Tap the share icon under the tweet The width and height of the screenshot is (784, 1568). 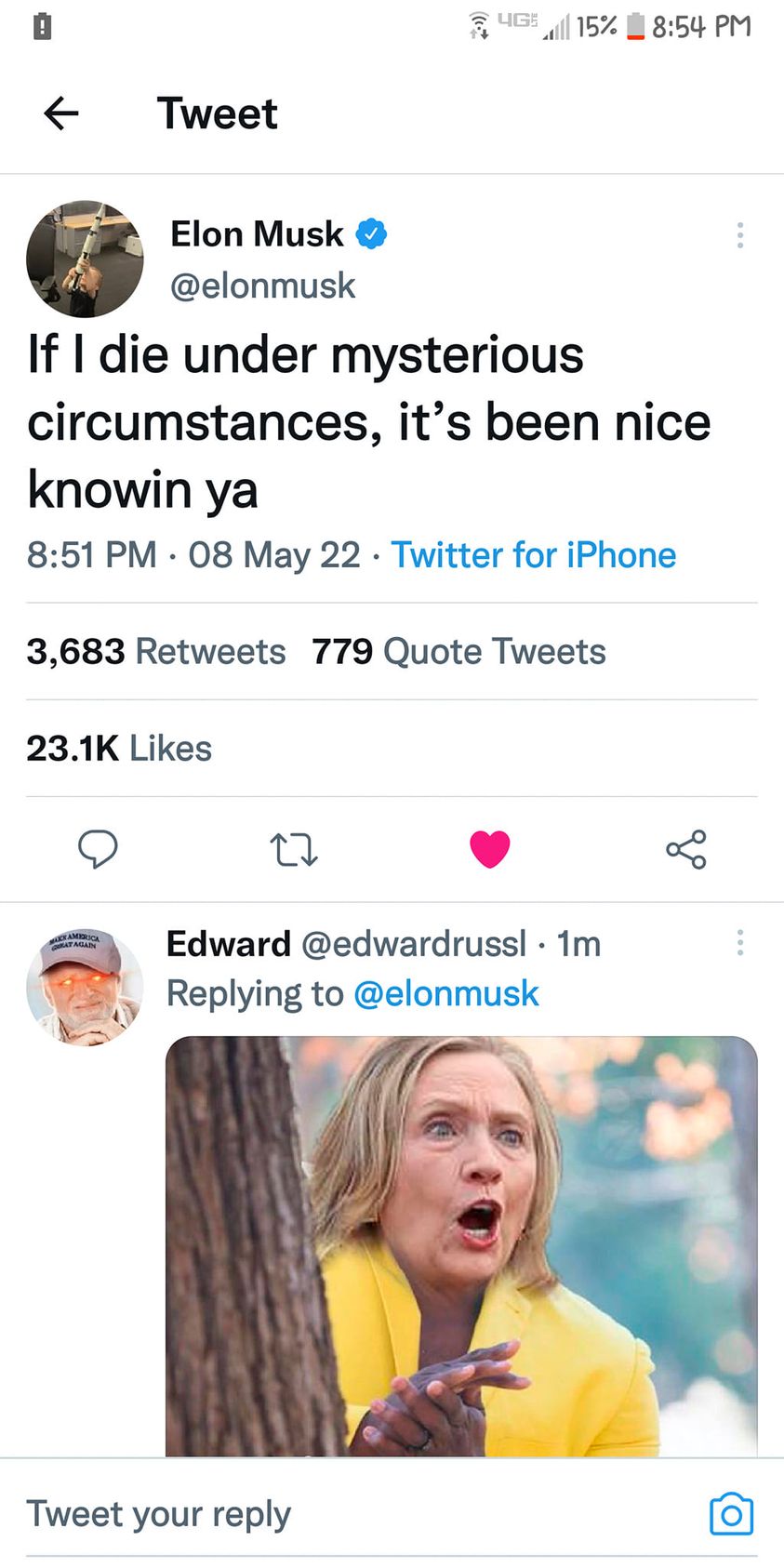pos(686,849)
